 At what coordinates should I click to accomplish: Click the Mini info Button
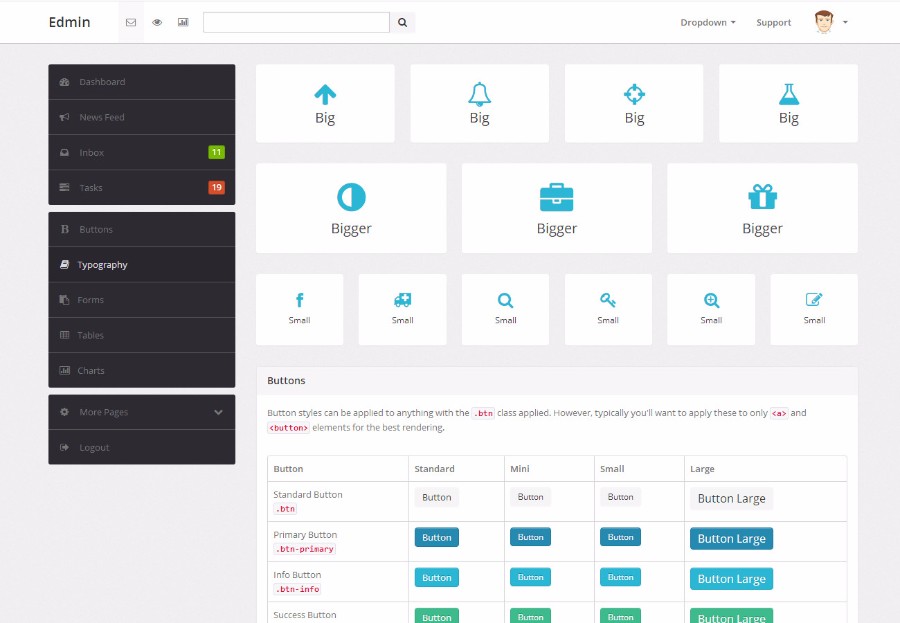click(530, 577)
